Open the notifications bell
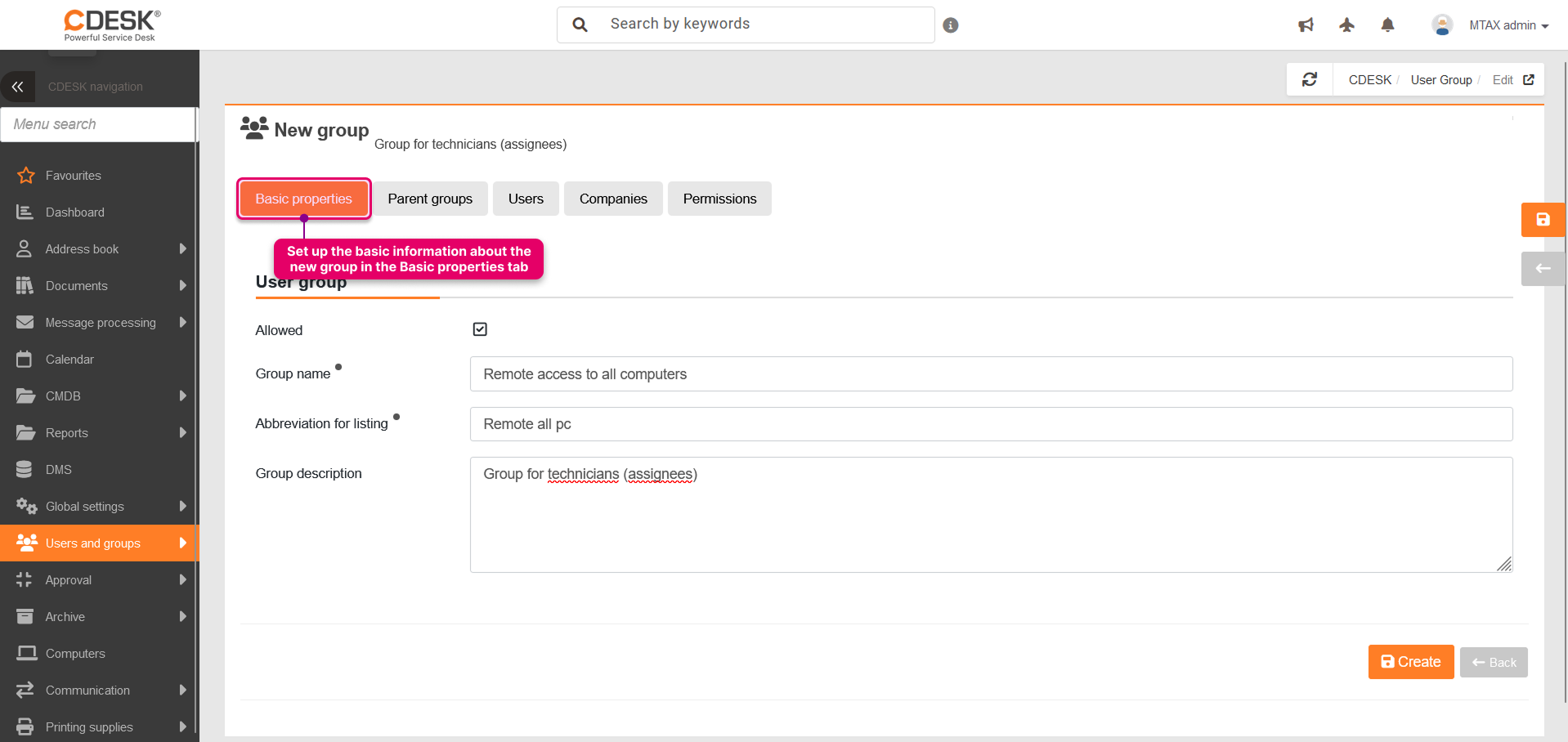Image resolution: width=1568 pixels, height=742 pixels. (x=1387, y=25)
